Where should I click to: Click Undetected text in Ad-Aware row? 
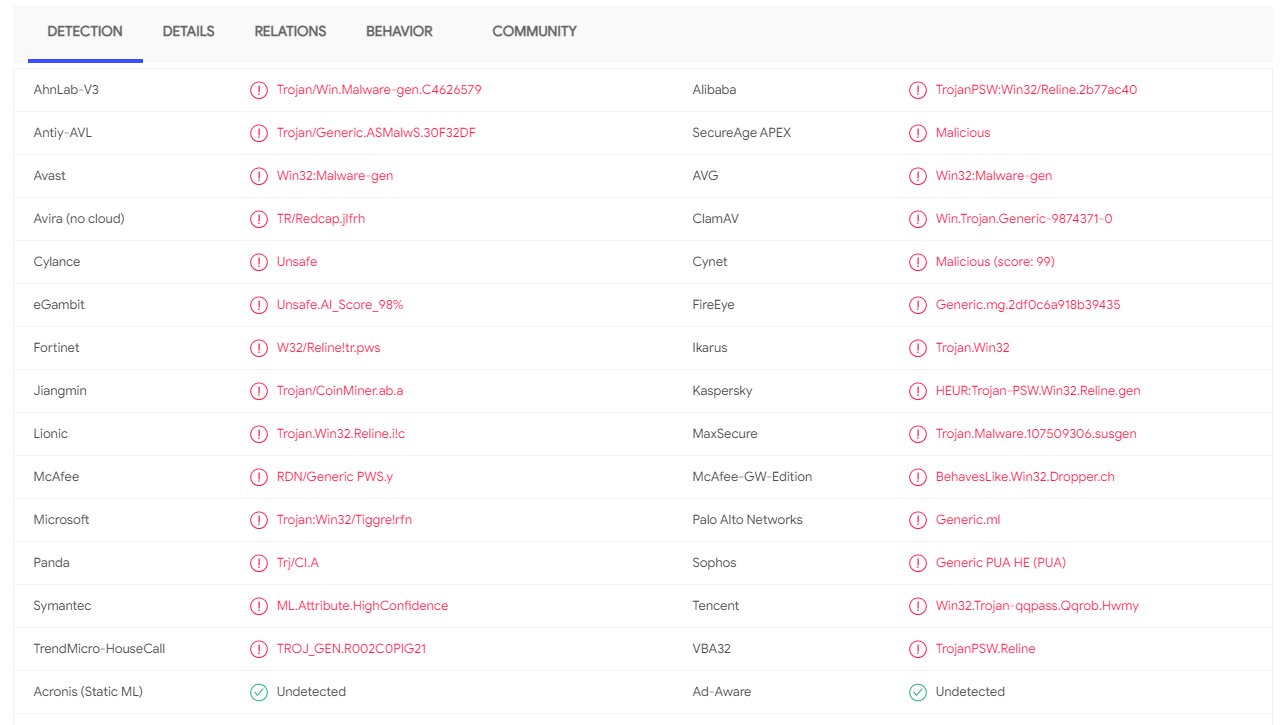tap(970, 692)
